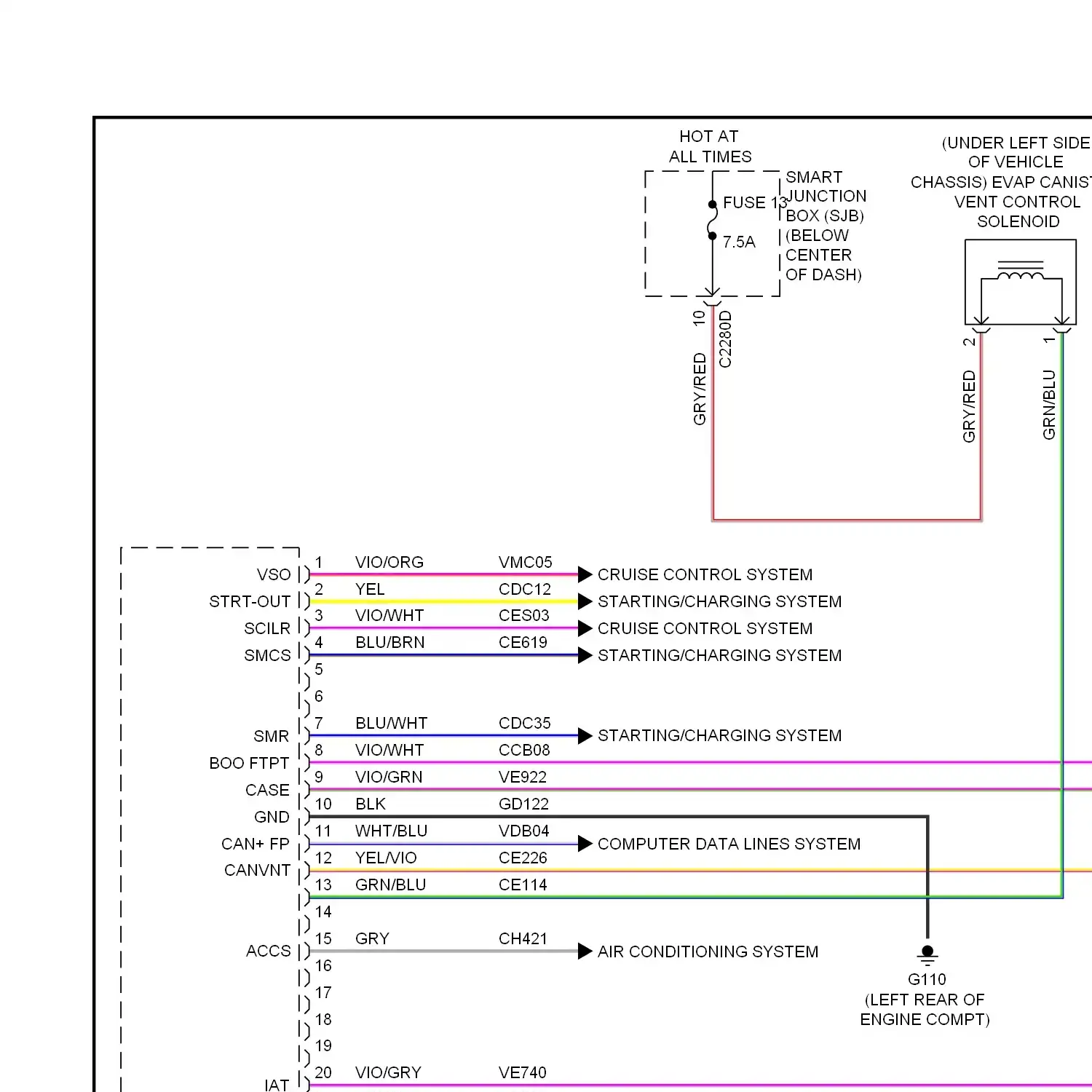The height and width of the screenshot is (1092, 1092).
Task: Click circuit code VMC05
Action: click(526, 562)
